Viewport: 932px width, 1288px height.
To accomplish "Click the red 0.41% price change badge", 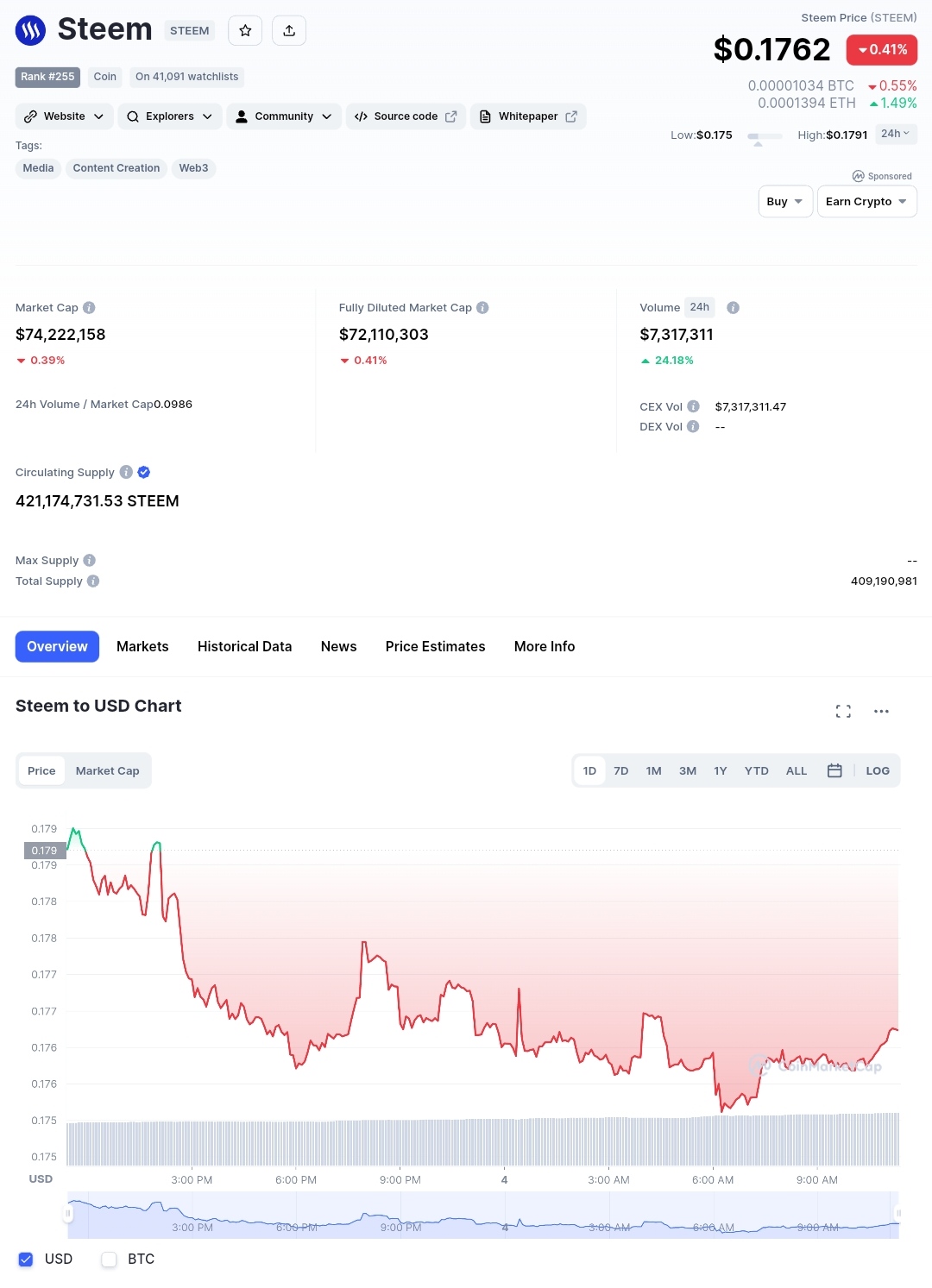I will 882,50.
